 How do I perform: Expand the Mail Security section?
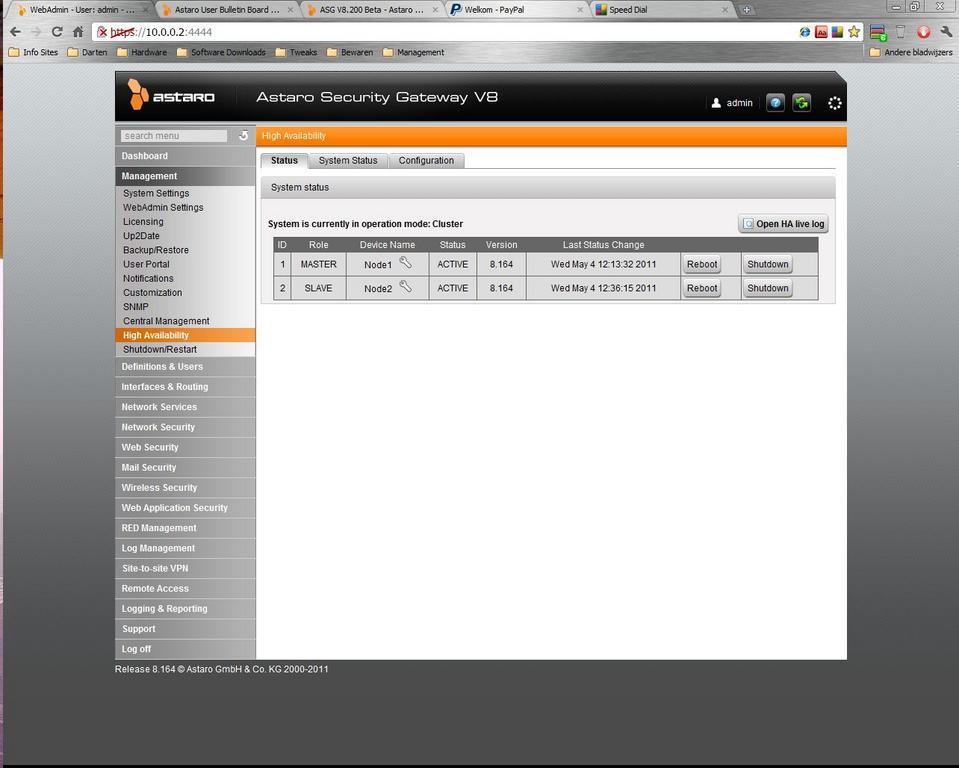(185, 468)
